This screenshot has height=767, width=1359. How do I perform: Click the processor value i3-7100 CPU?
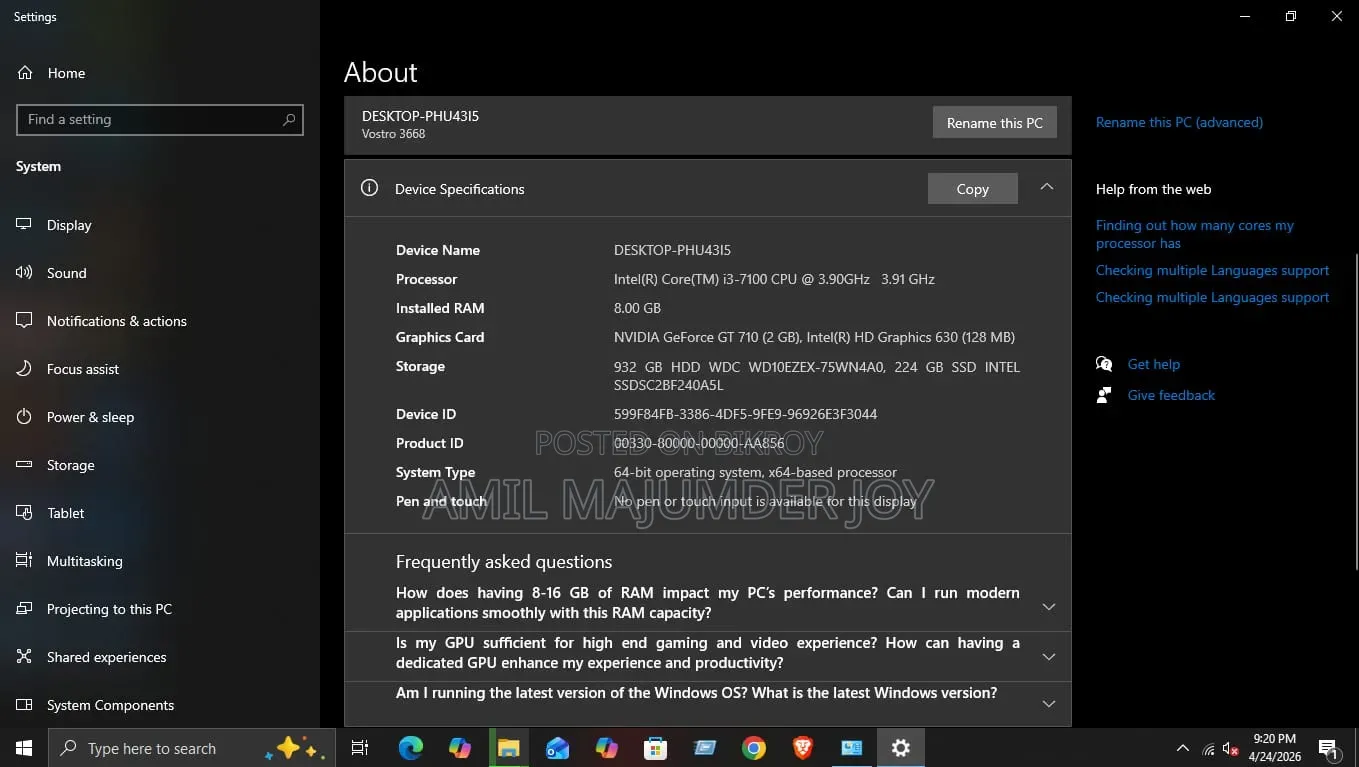tap(774, 279)
